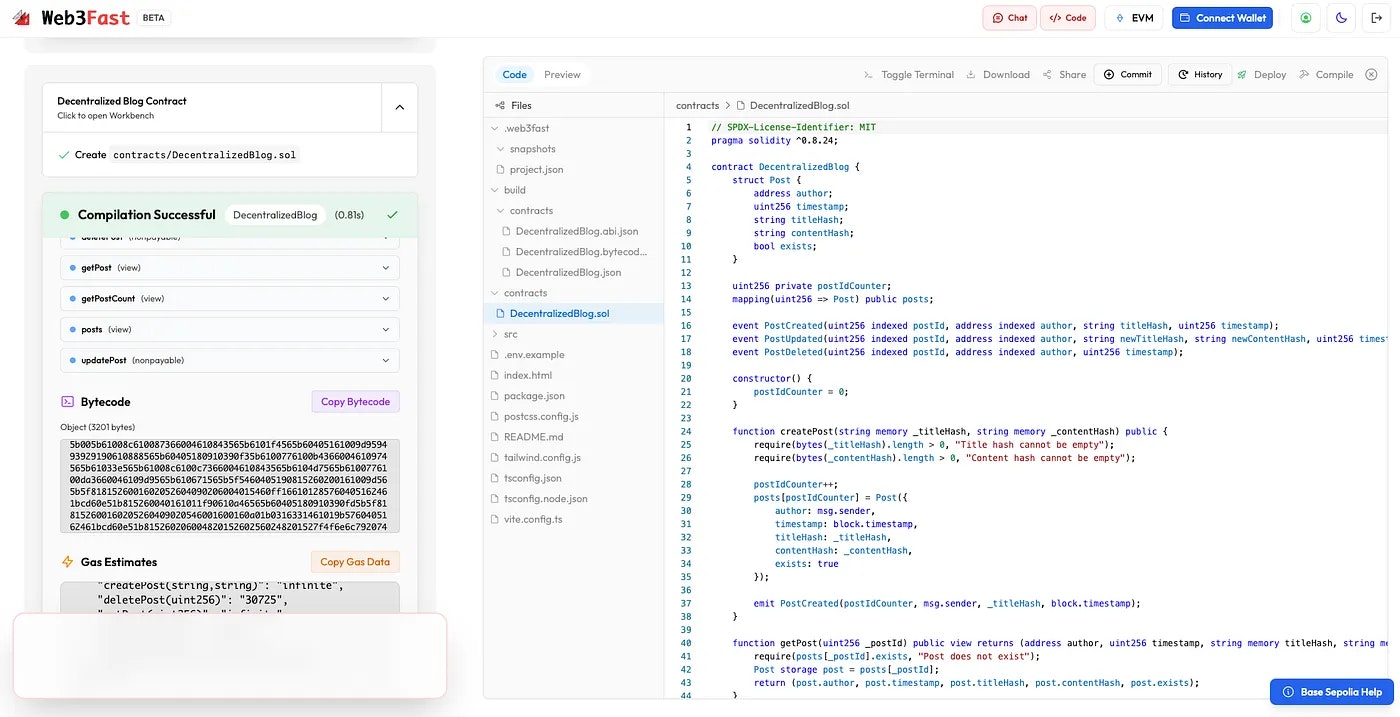Viewport: 1400px width, 717px height.
Task: Expand the getPost function entry
Action: [230, 268]
